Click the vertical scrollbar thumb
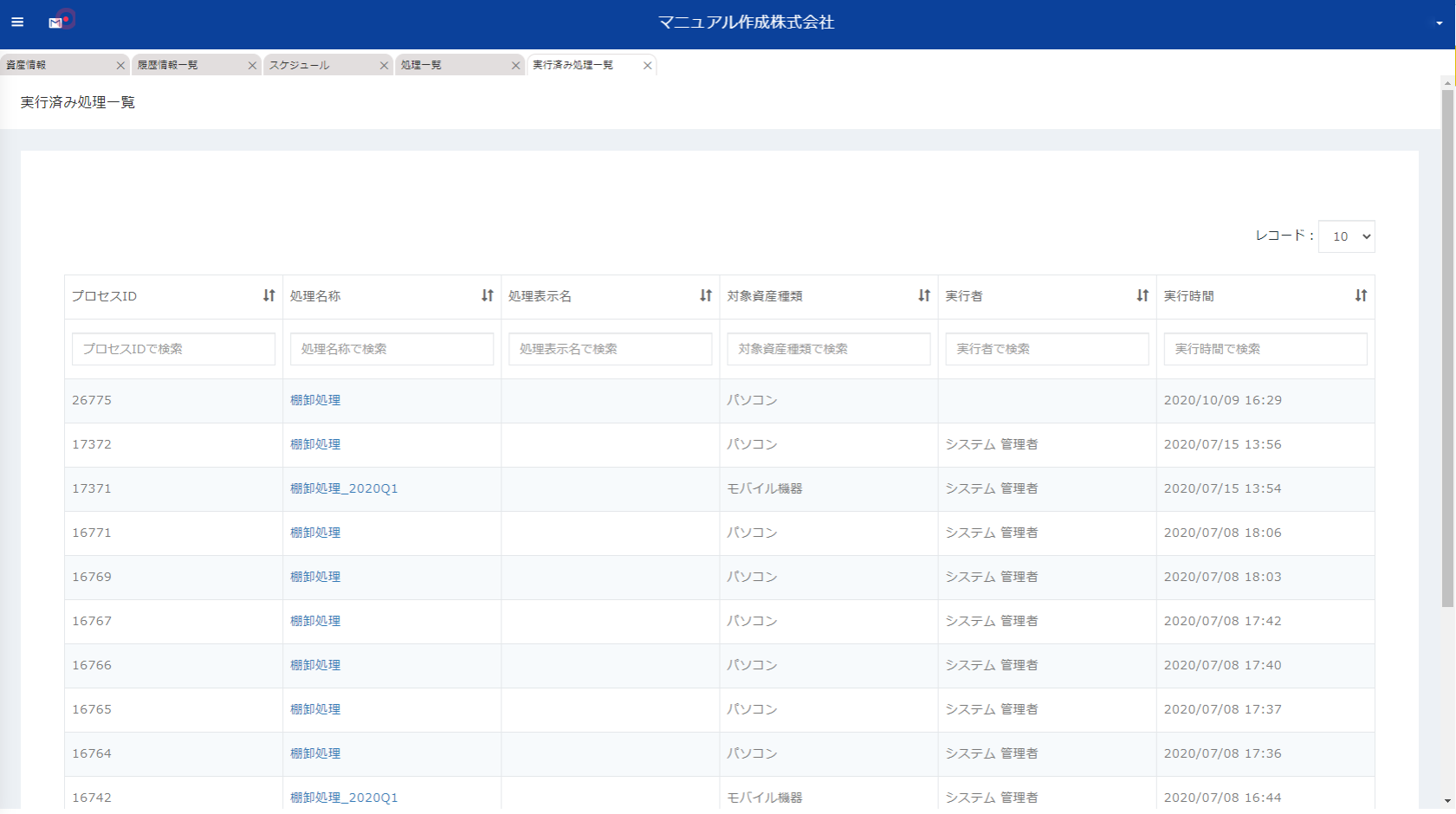 pos(1447,348)
